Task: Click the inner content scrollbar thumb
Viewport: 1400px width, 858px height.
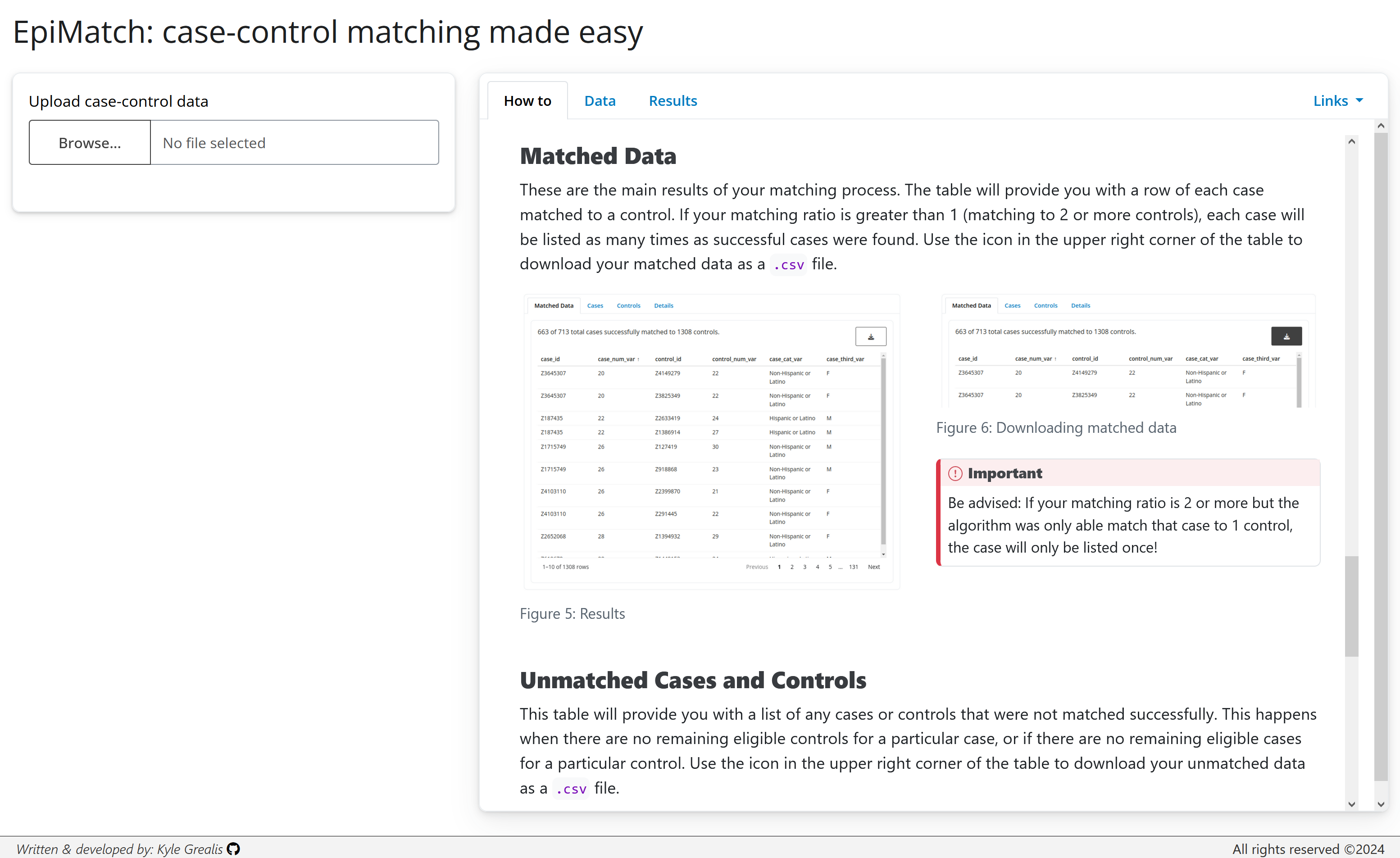Action: coord(1352,606)
